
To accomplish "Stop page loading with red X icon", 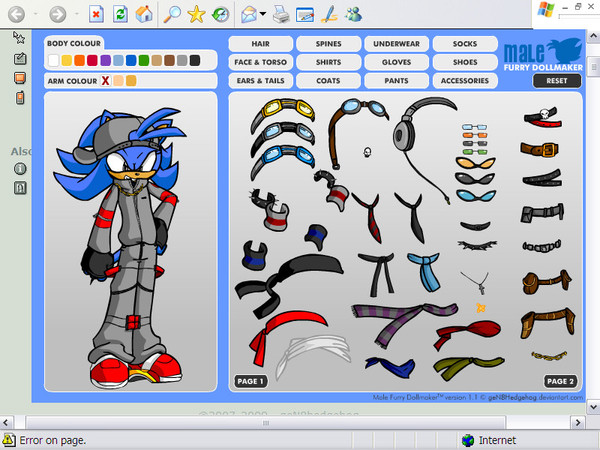I will click(x=96, y=15).
